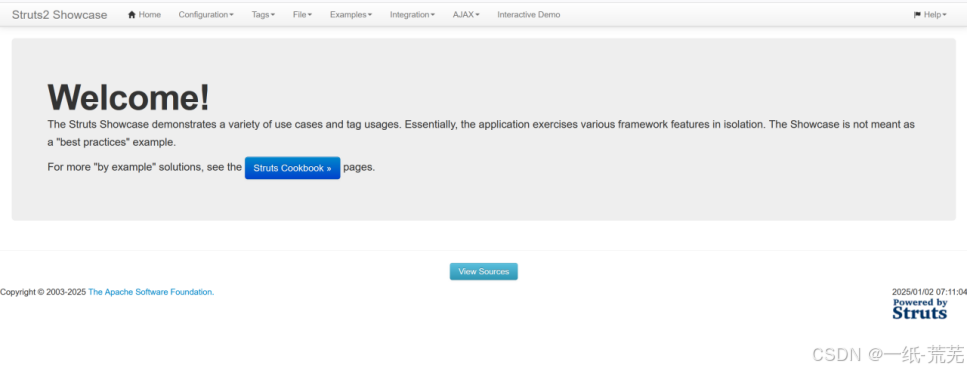Click the Welcome! heading
The width and height of the screenshot is (968, 372).
(x=128, y=97)
